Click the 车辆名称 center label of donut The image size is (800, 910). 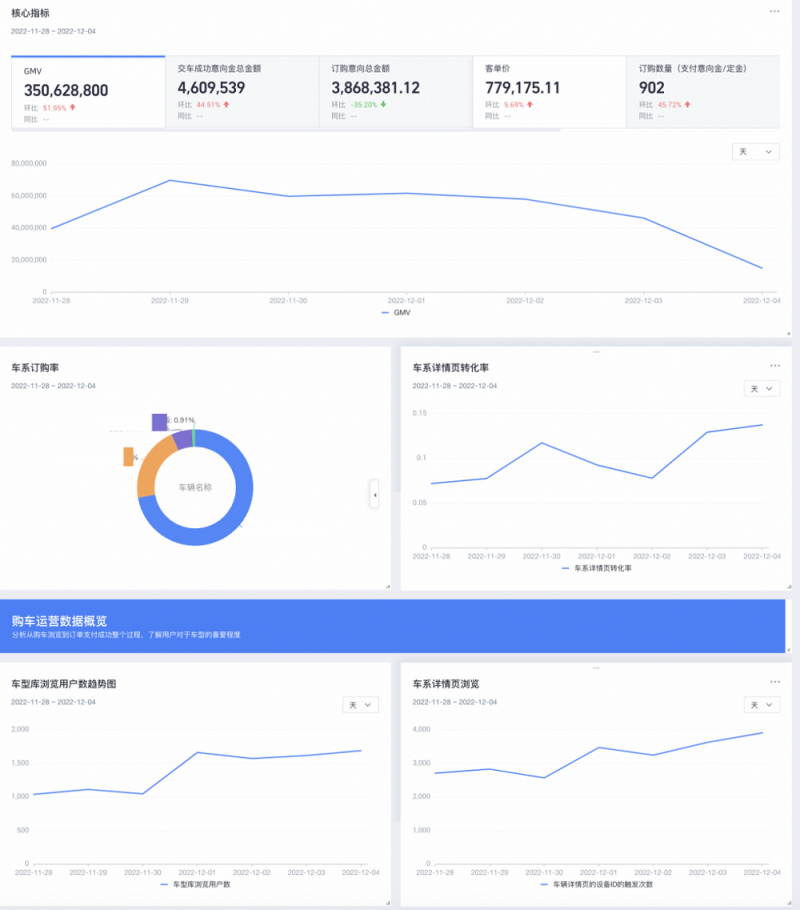pos(195,488)
